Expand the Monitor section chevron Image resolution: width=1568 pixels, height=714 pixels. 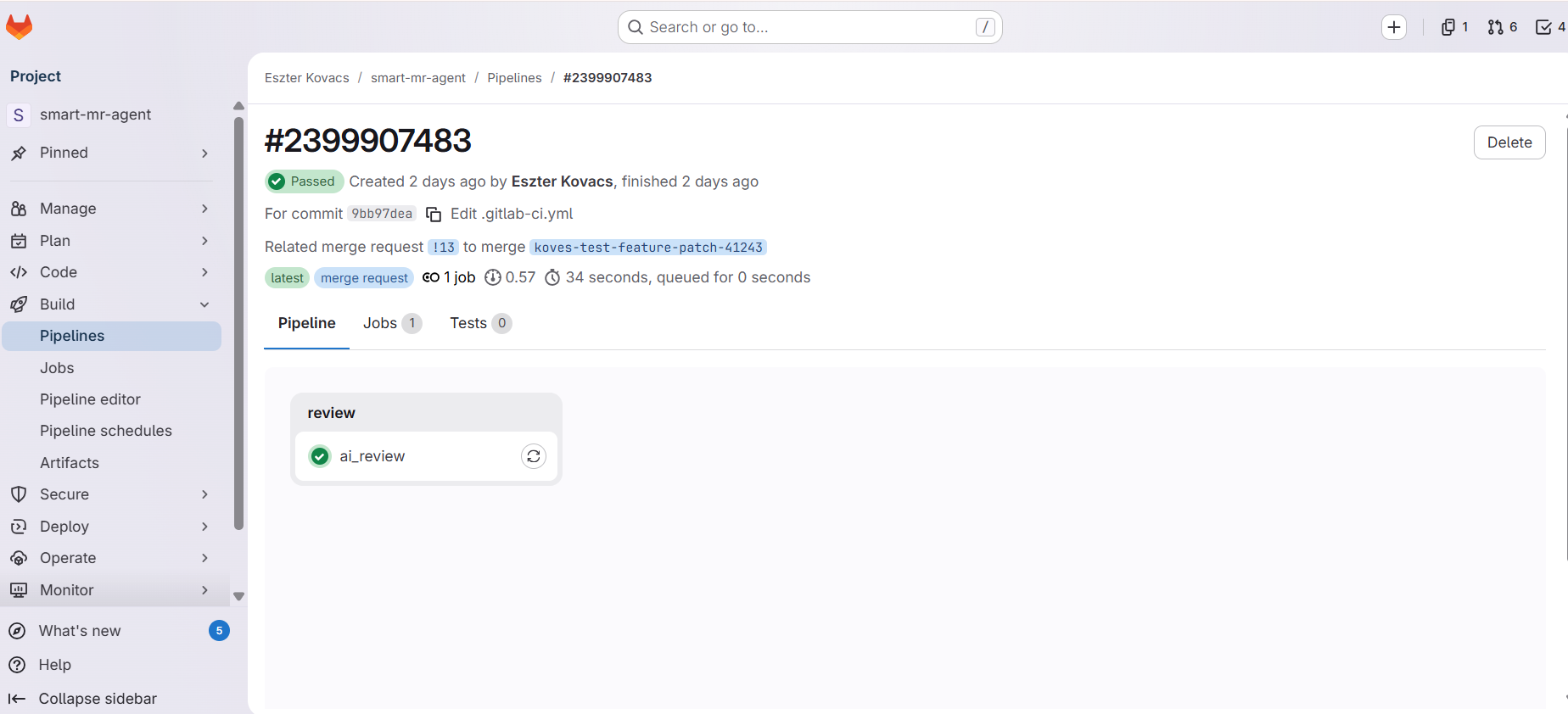[204, 590]
